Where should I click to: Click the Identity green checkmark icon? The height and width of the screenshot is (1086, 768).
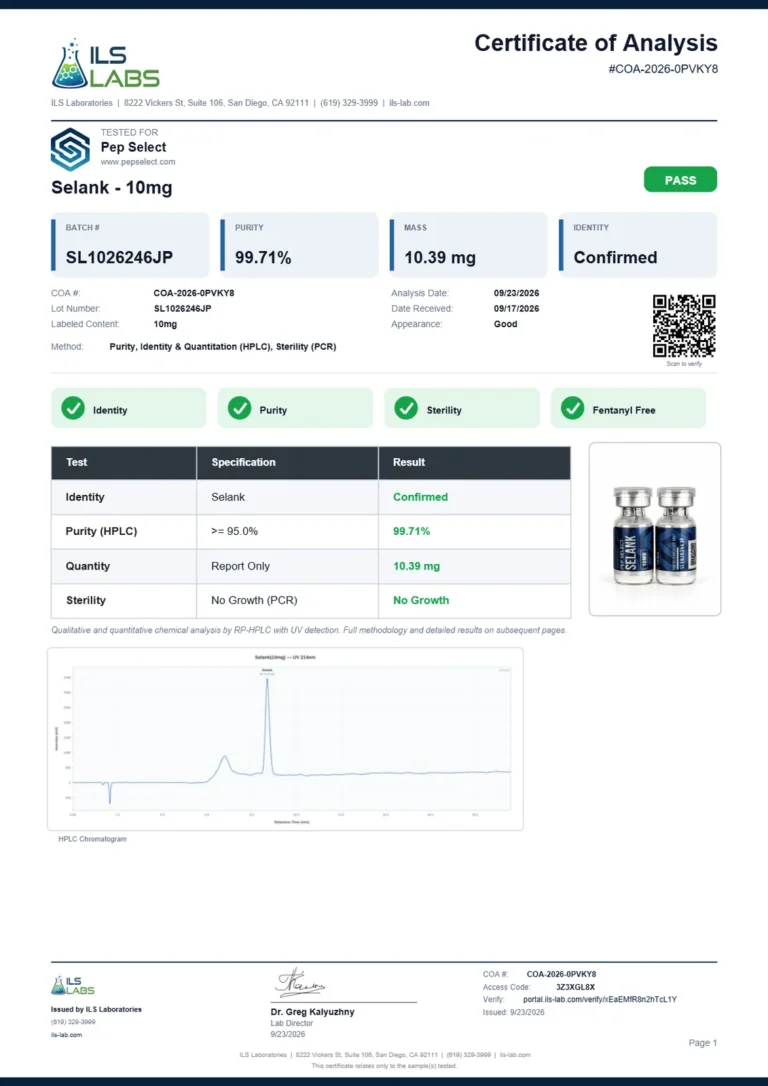(x=73, y=409)
